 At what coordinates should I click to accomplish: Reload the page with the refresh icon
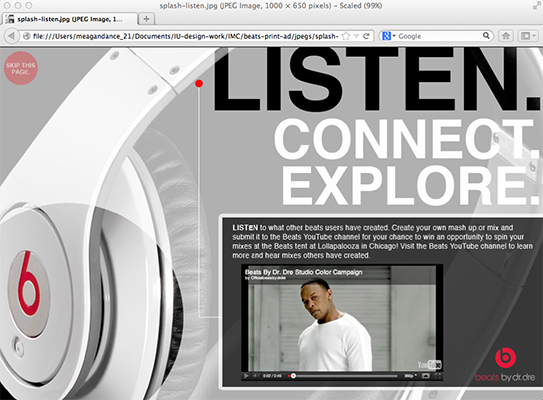366,36
